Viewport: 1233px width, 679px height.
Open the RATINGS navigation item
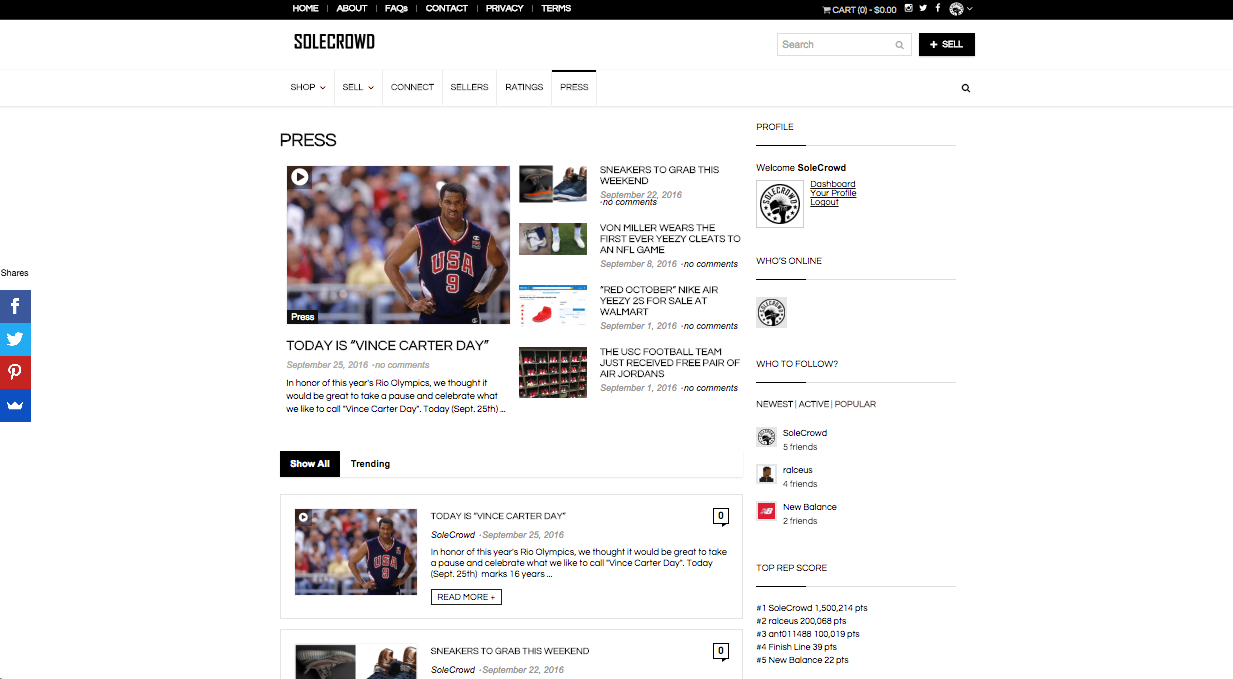point(524,87)
